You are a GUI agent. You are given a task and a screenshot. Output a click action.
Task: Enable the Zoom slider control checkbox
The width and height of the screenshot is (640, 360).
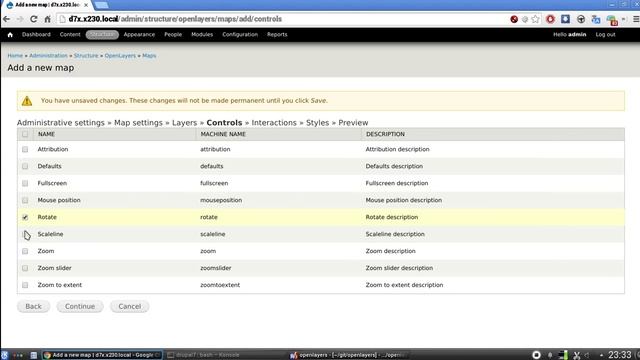[x=25, y=268]
